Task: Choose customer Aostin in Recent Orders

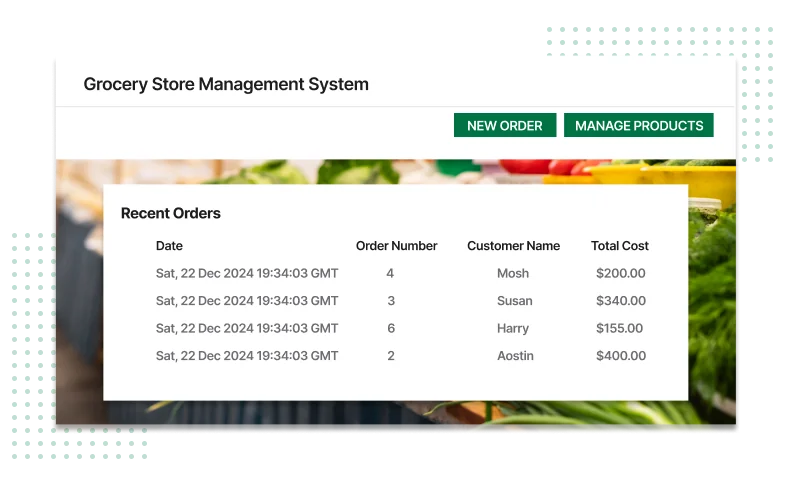Action: [514, 356]
